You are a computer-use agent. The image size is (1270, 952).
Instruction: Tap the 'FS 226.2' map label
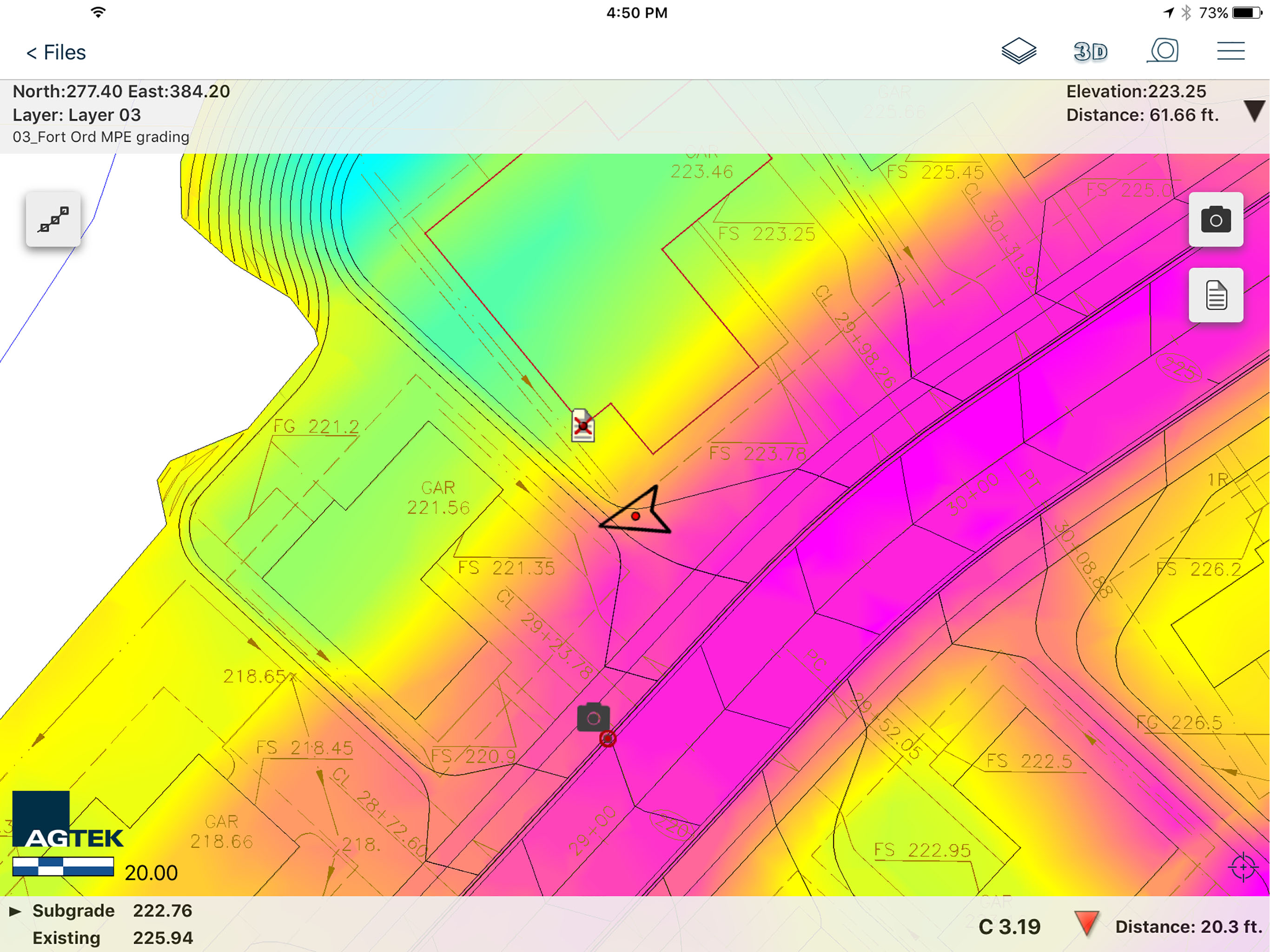(1199, 569)
